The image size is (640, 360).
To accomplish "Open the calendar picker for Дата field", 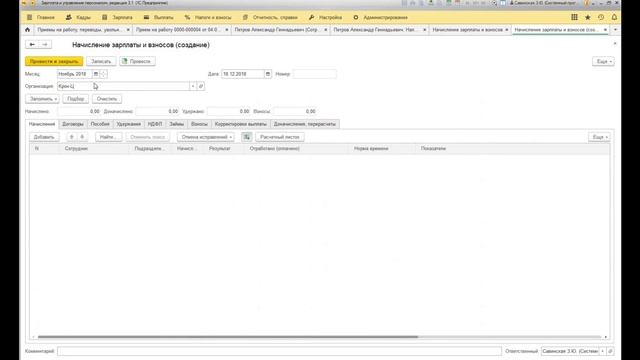I will (x=268, y=74).
